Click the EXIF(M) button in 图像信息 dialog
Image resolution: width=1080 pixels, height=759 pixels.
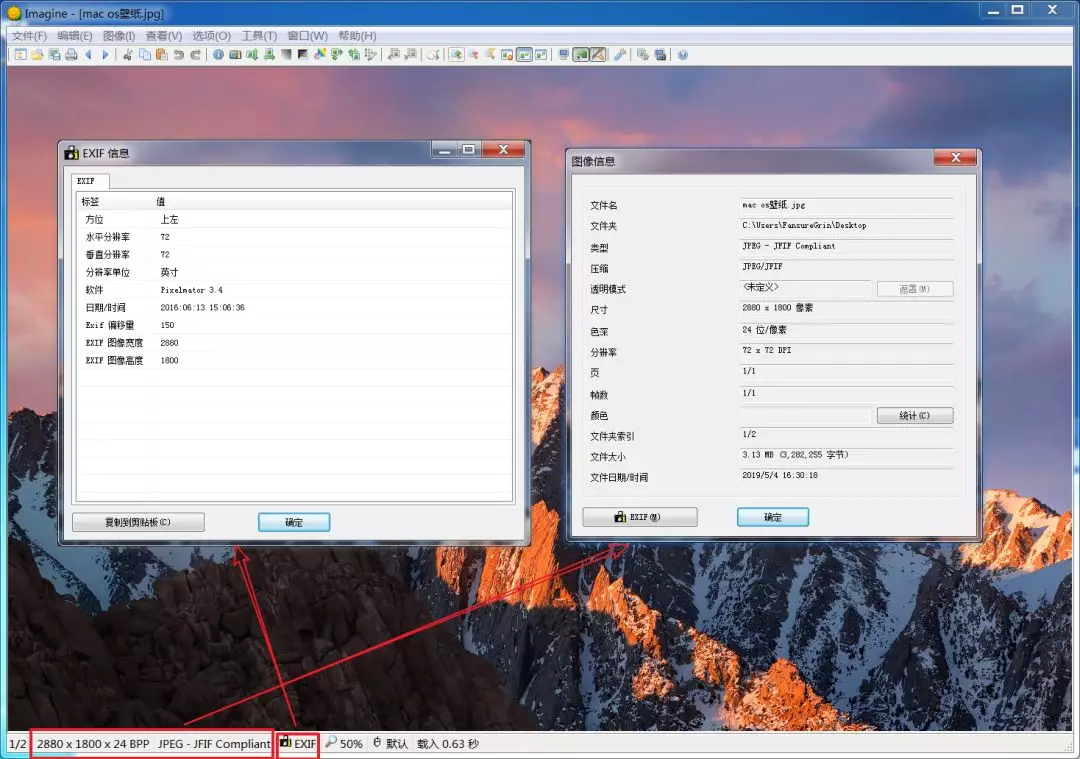point(640,517)
